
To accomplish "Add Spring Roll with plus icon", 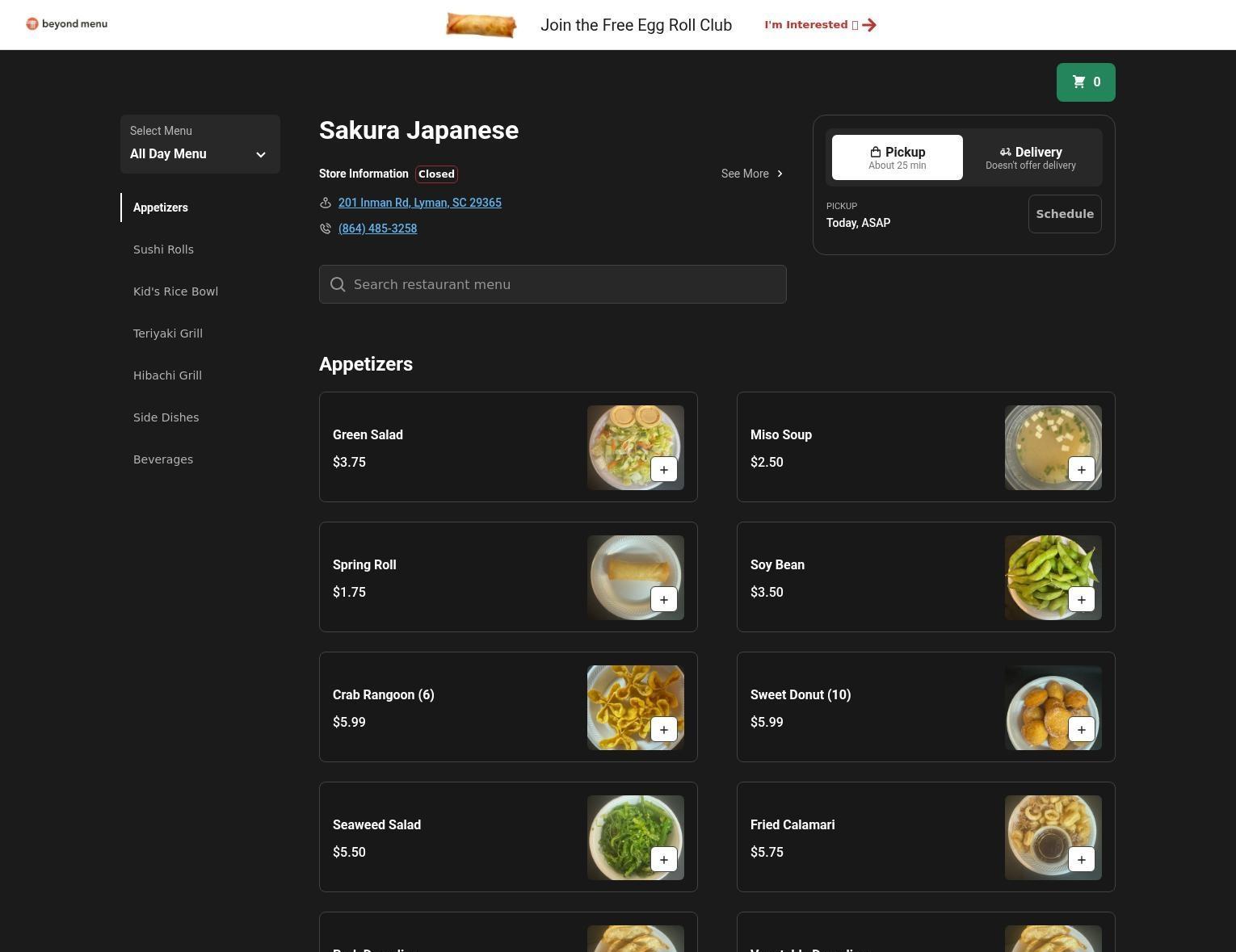I will (x=663, y=600).
